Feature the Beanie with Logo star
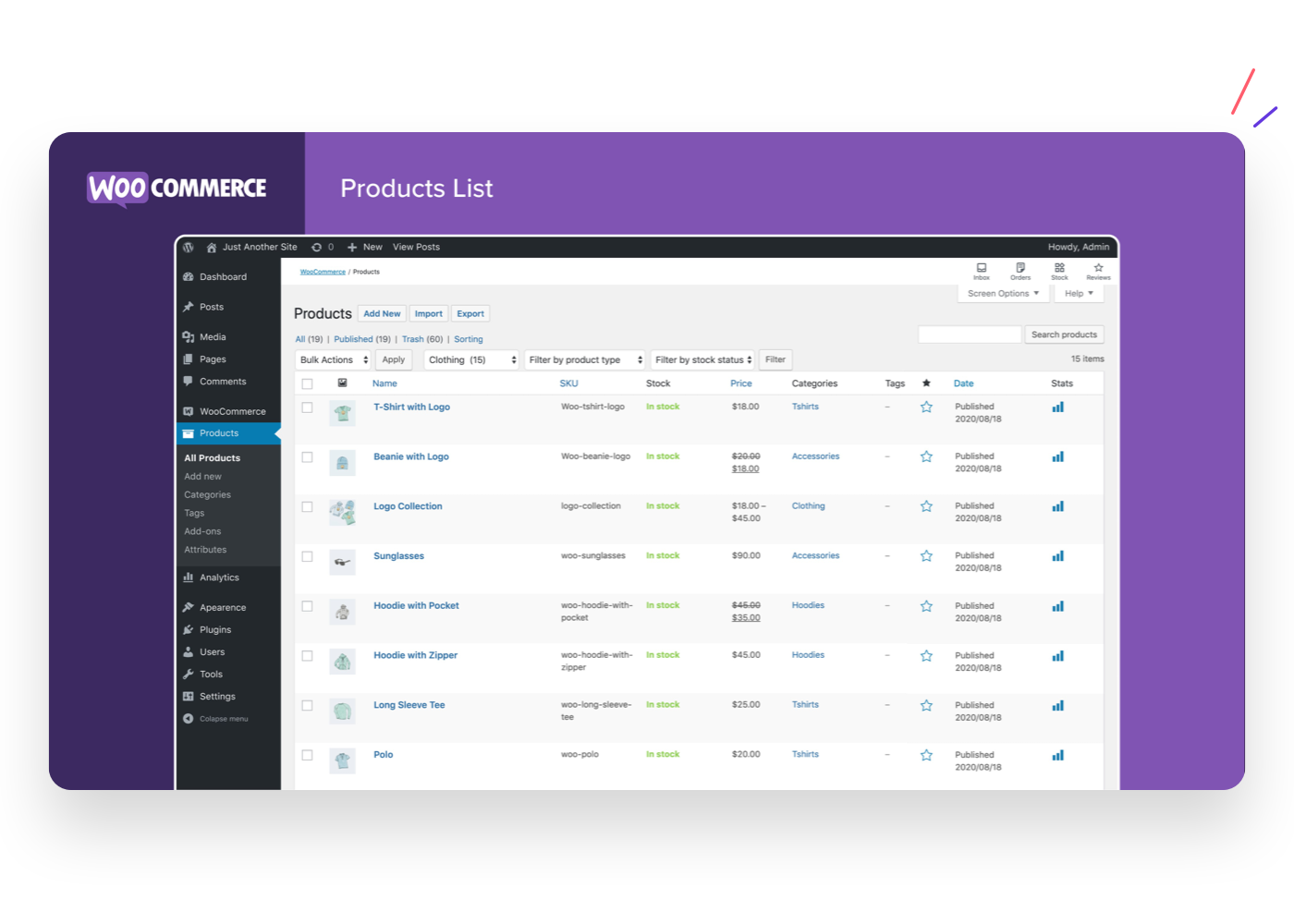This screenshot has width=1294, height=924. (x=926, y=457)
